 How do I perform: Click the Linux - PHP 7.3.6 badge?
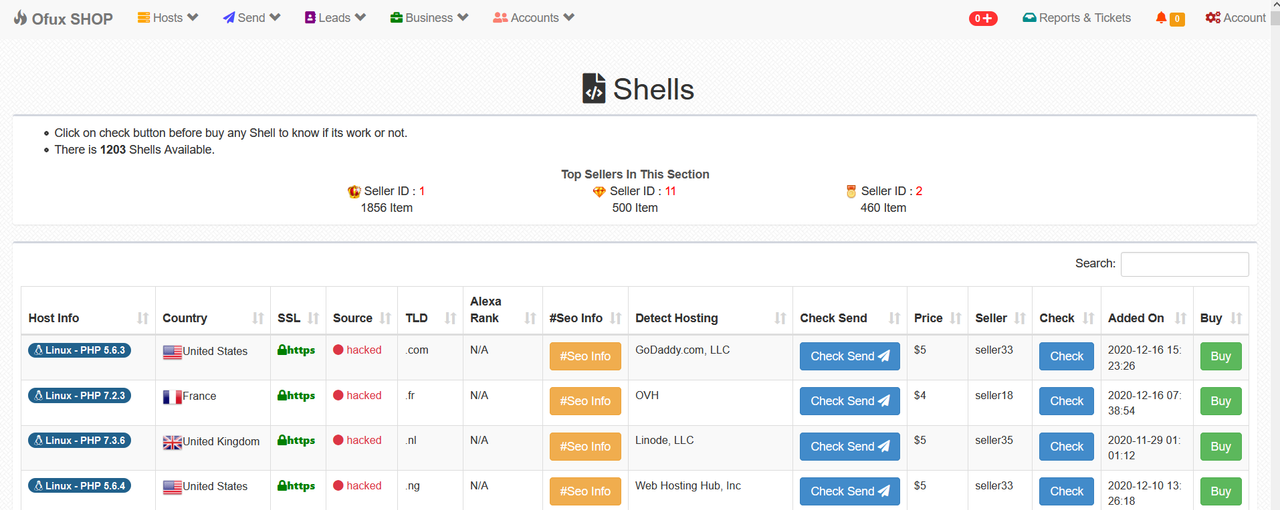tap(79, 440)
